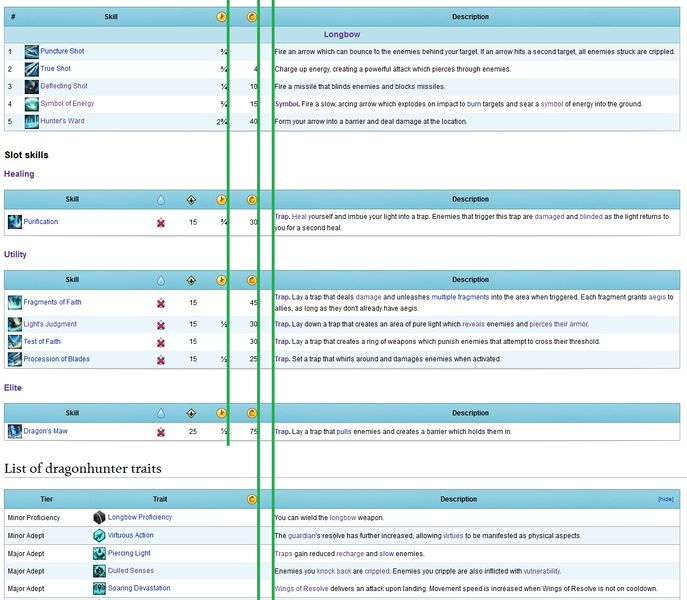Click the Puncture Shot skill icon

click(x=32, y=52)
